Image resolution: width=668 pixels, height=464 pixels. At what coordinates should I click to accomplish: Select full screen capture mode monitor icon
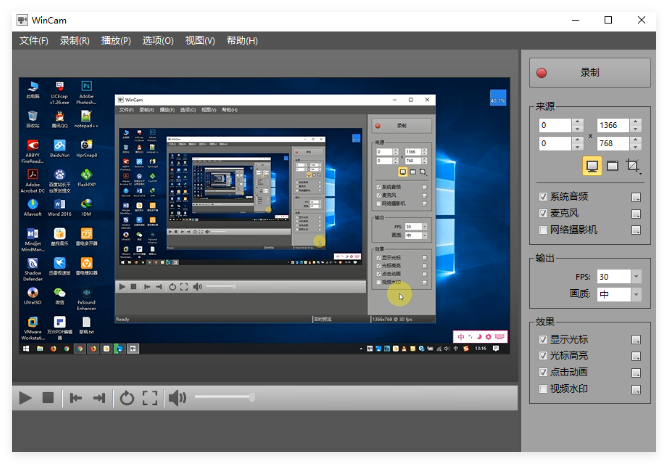tap(592, 166)
